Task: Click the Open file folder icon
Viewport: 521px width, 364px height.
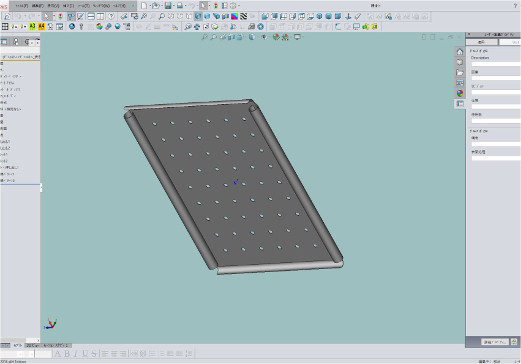Action: pyautogui.click(x=155, y=6)
